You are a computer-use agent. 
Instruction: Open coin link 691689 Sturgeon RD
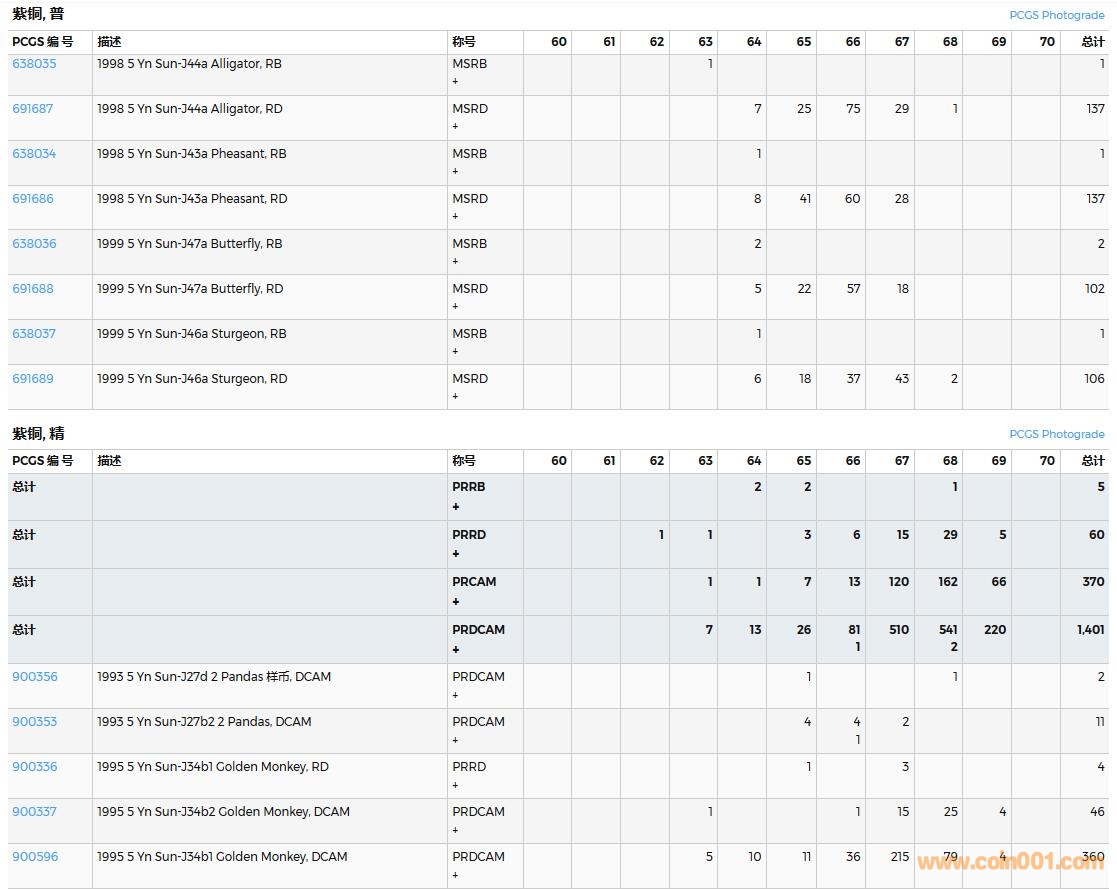coord(32,378)
